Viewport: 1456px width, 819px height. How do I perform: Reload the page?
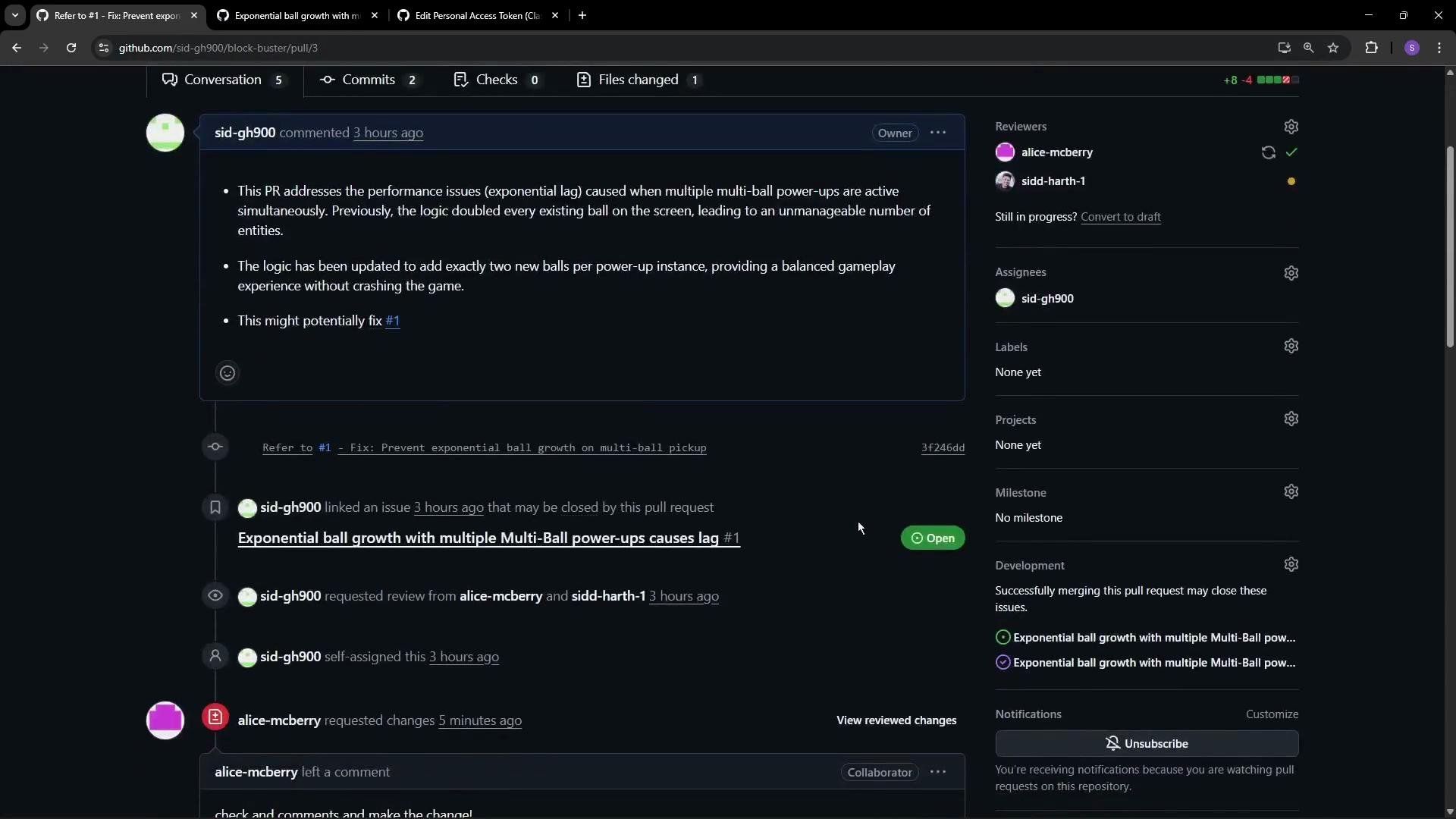tap(71, 48)
